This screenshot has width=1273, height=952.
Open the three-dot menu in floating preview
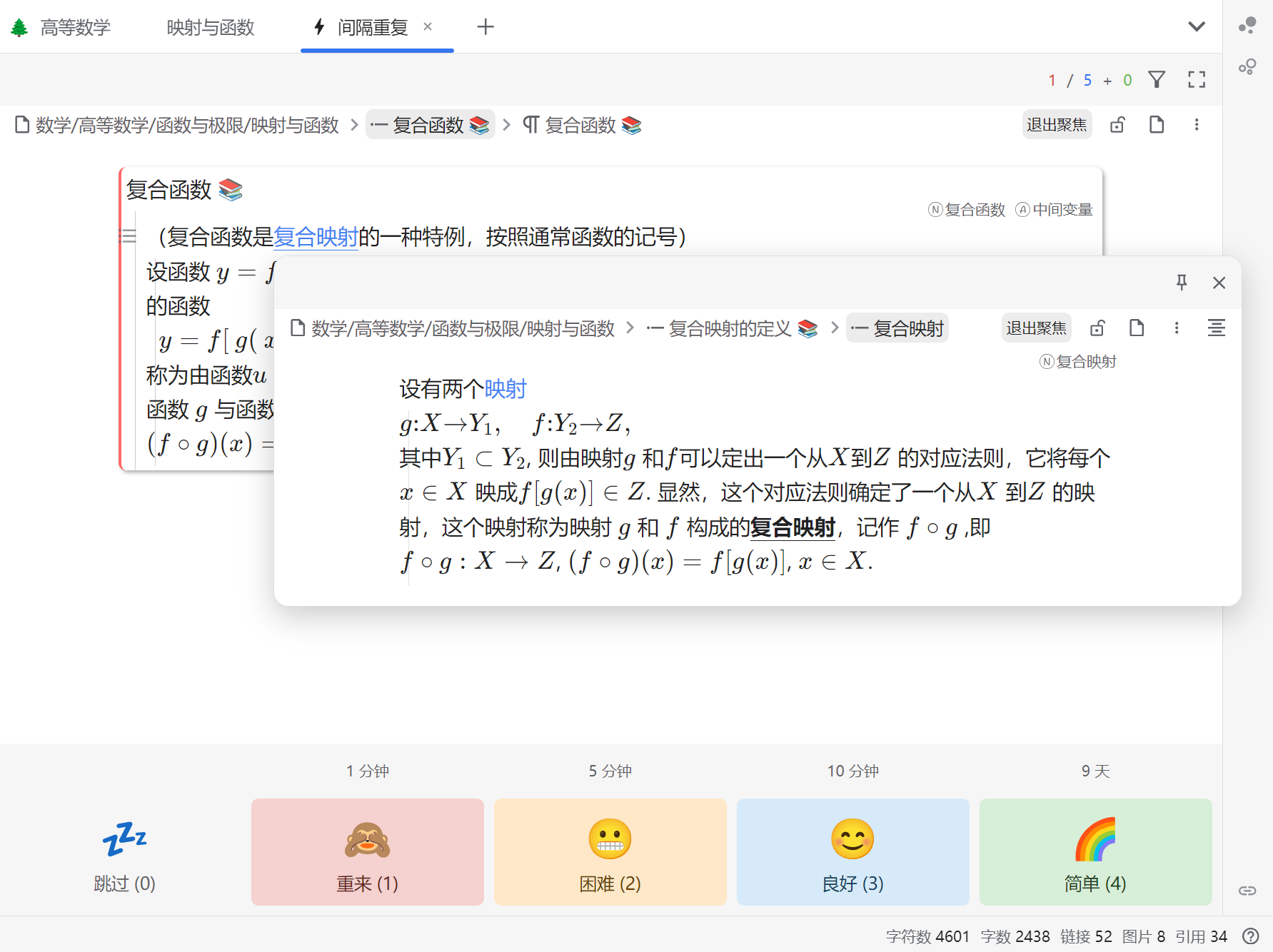tap(1177, 328)
